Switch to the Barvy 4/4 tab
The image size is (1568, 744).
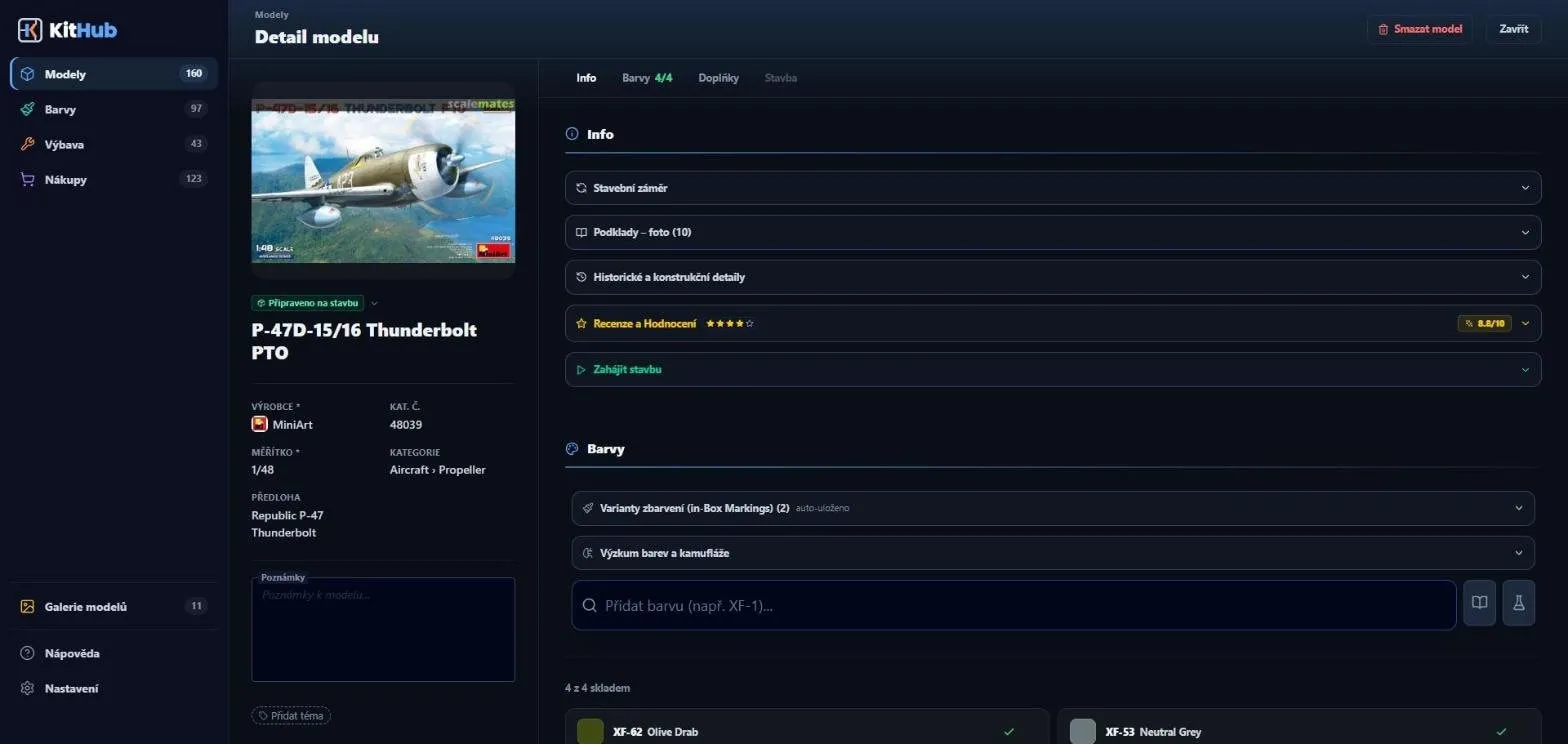[647, 78]
